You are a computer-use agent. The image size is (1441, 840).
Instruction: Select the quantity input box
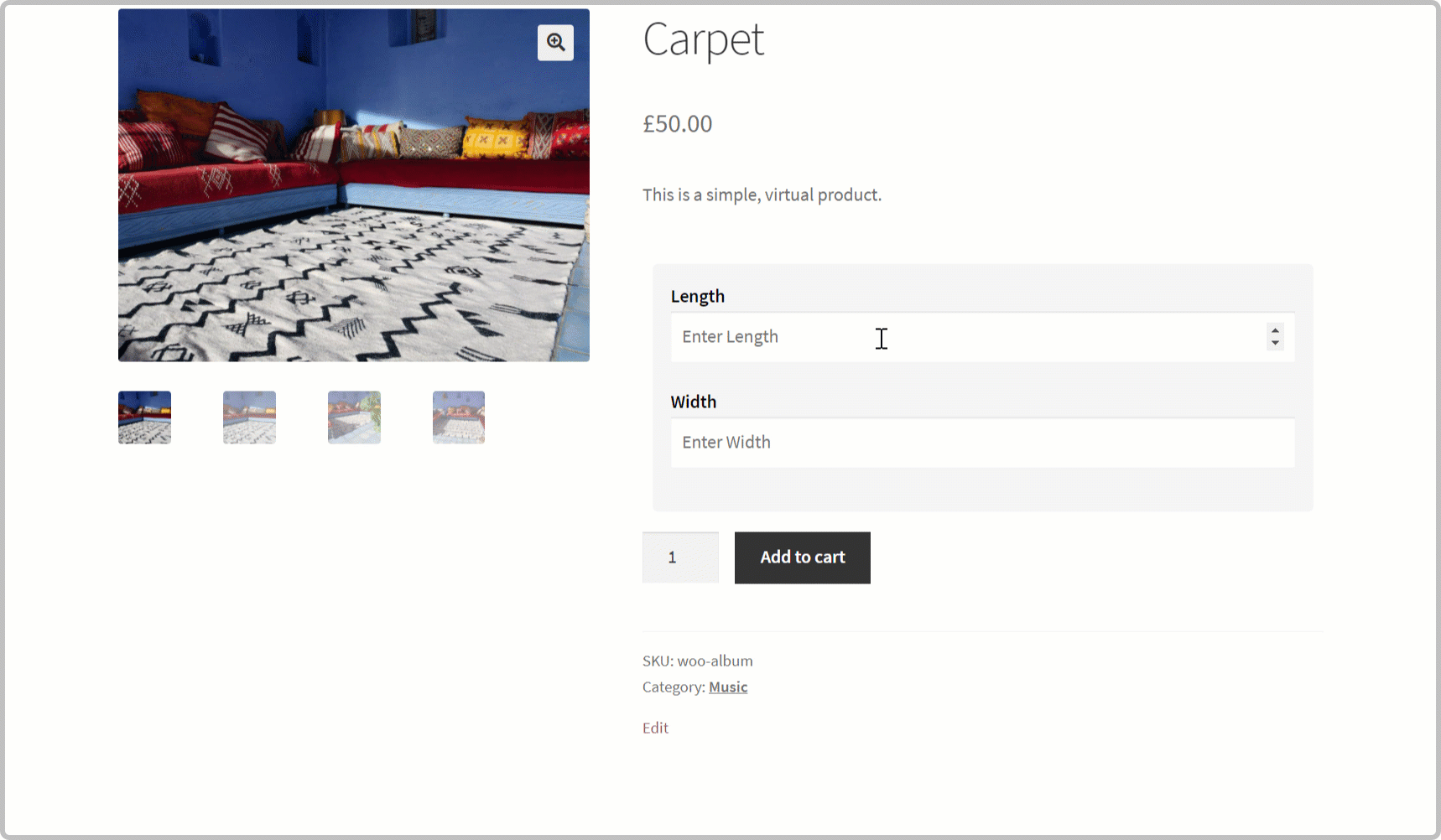click(680, 557)
